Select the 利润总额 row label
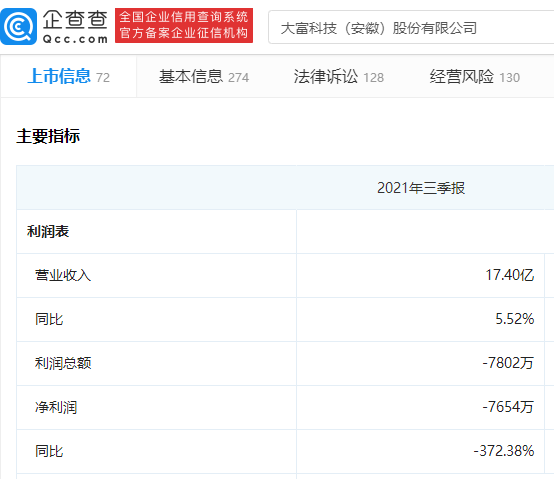The height and width of the screenshot is (479, 554). tap(63, 363)
